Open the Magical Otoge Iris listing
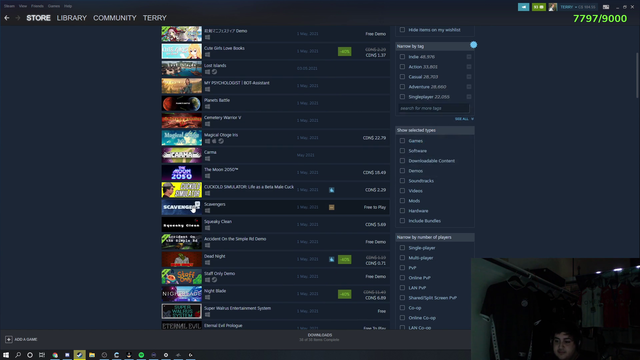 click(x=276, y=138)
